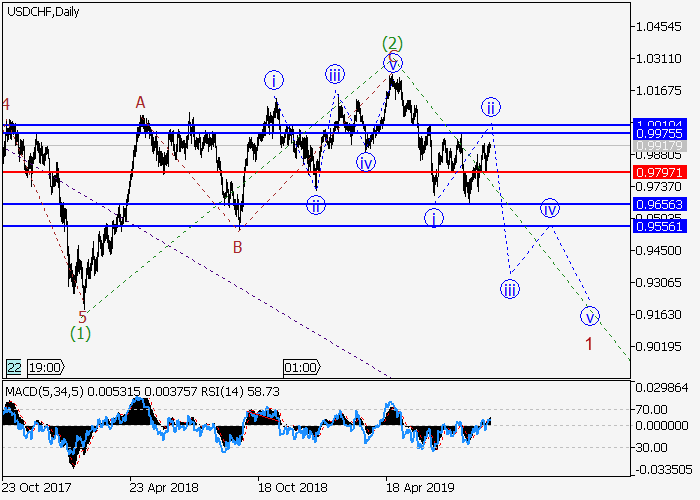Select the circled iii label beside 0.93065
Image resolution: width=700 pixels, height=500 pixels.
pyautogui.click(x=510, y=289)
